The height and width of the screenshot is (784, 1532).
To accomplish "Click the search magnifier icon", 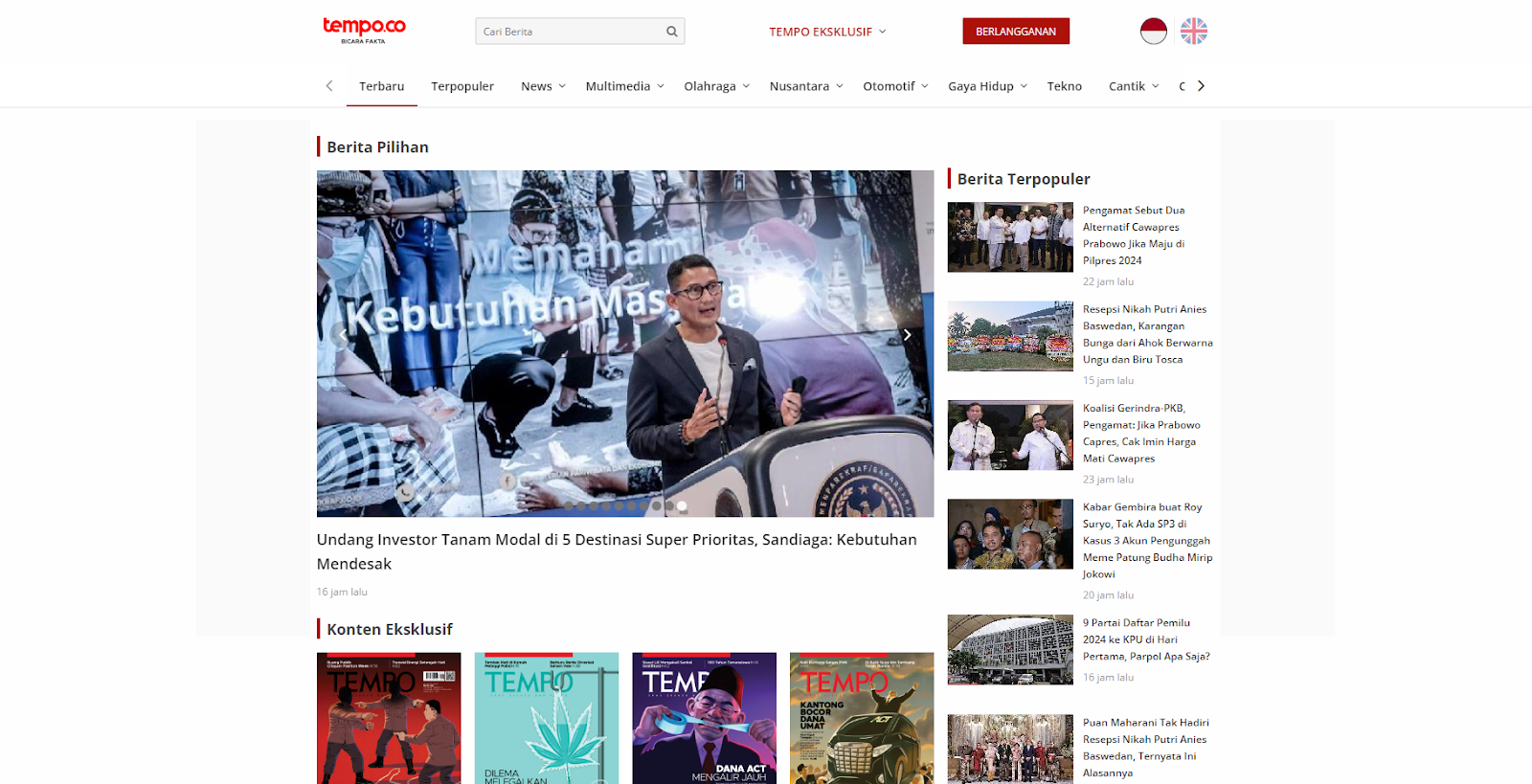I will point(672,32).
